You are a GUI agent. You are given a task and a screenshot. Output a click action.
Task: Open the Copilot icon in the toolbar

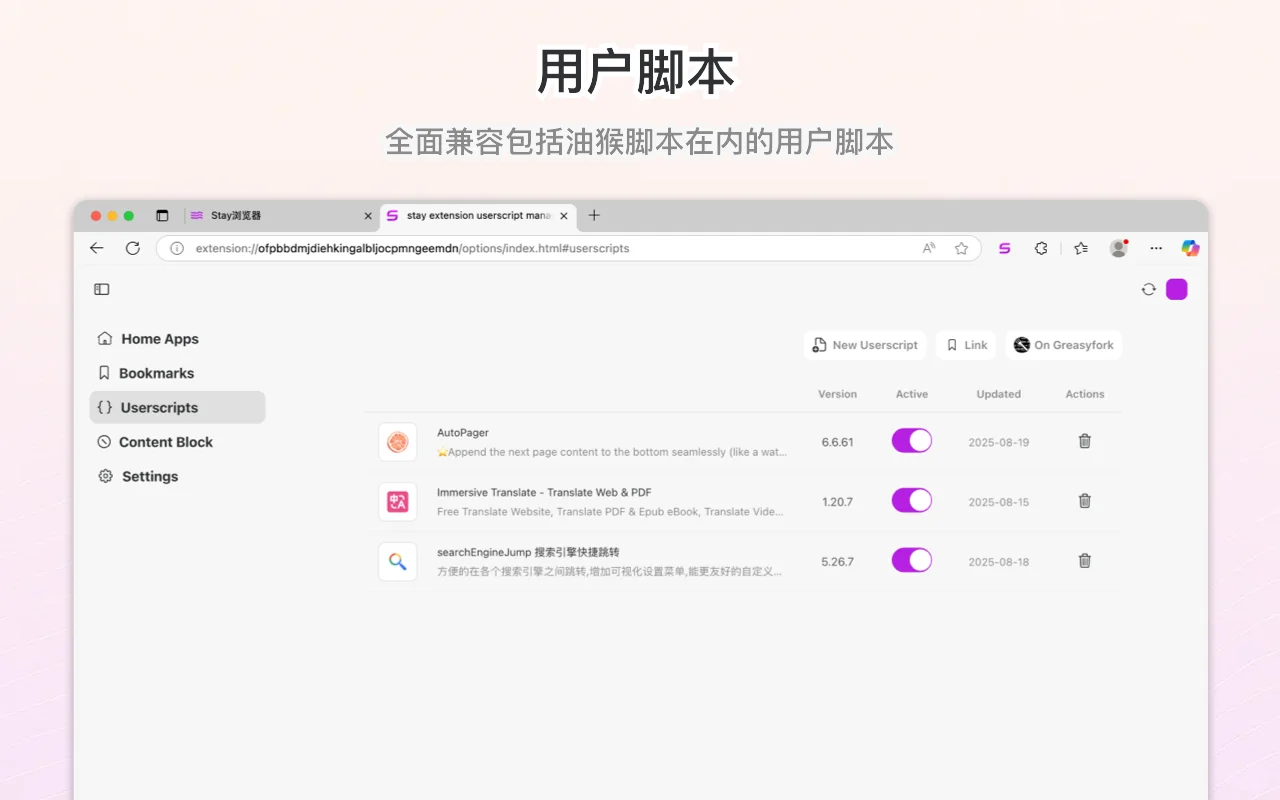pyautogui.click(x=1190, y=248)
